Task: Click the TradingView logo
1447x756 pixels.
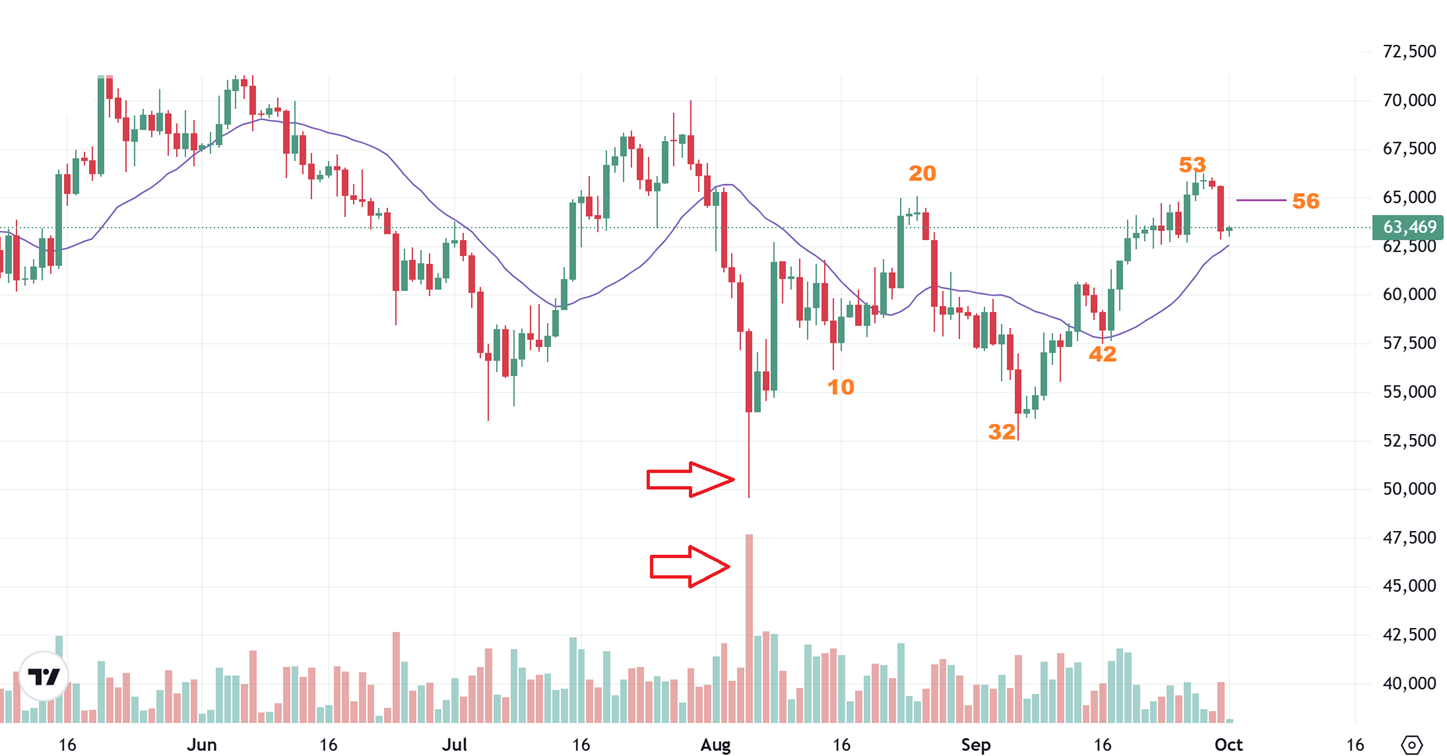Action: (44, 677)
